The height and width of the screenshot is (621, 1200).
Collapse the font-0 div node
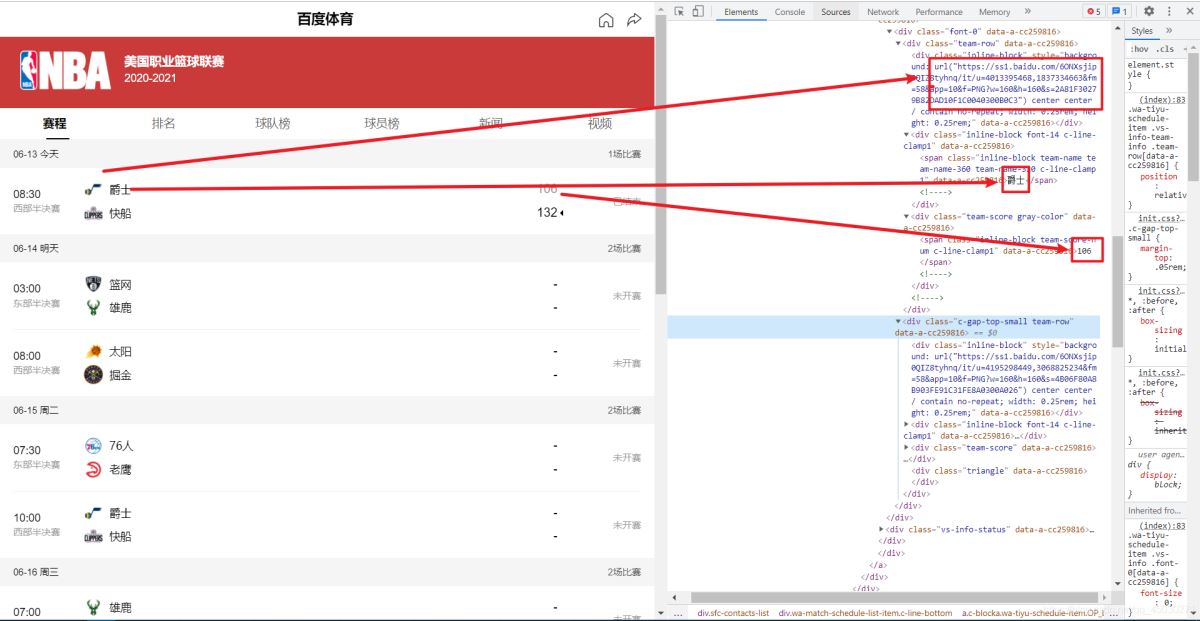coord(890,32)
